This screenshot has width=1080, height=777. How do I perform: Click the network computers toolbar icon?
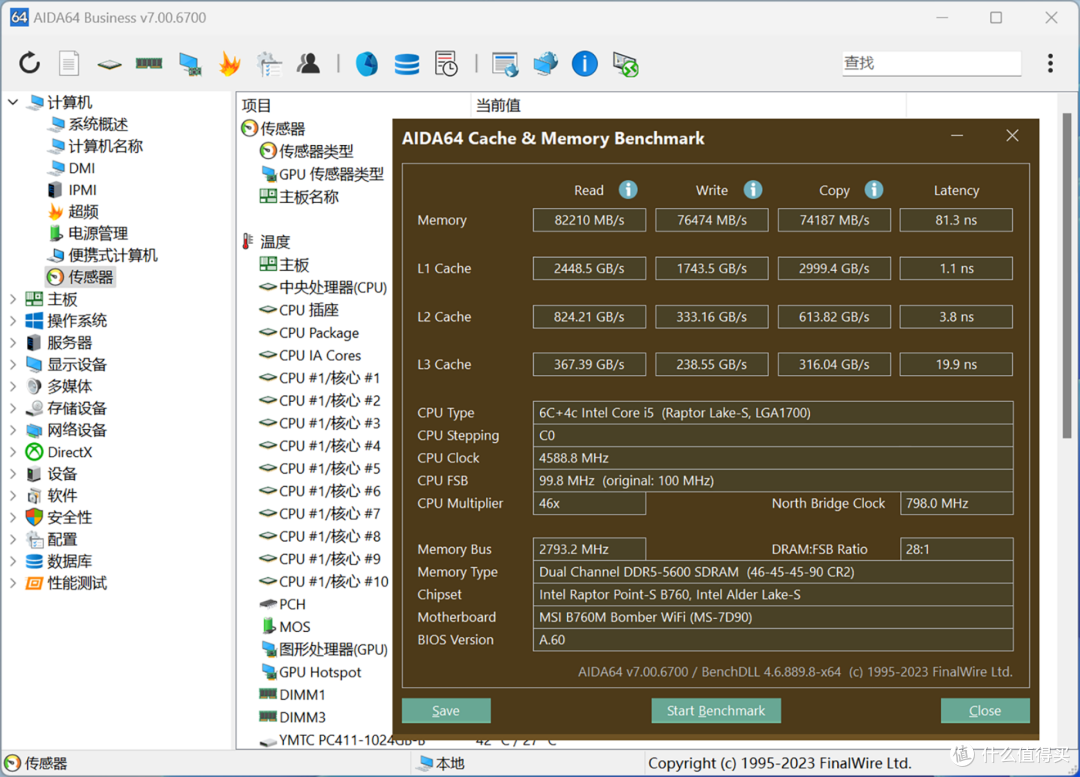click(x=545, y=63)
